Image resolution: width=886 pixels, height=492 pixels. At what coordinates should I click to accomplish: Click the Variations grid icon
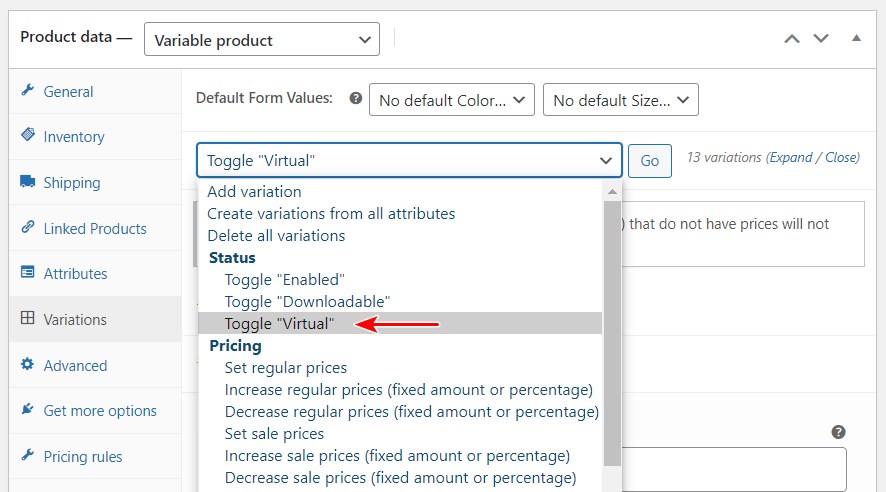click(27, 317)
